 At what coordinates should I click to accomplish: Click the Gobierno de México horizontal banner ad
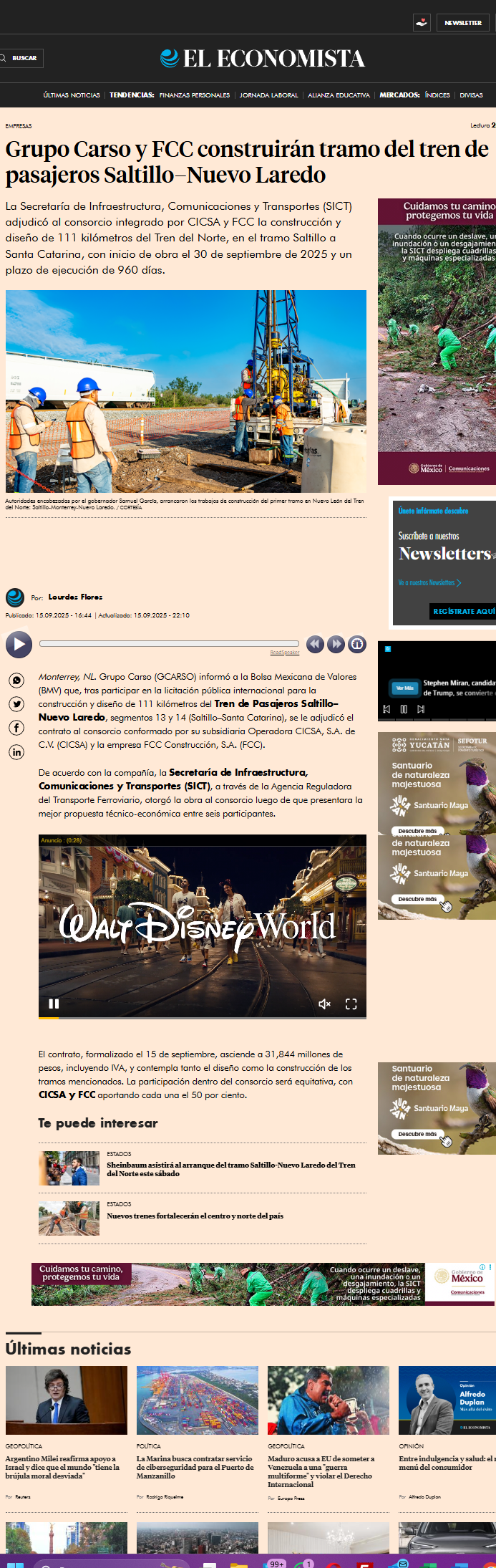263,1284
